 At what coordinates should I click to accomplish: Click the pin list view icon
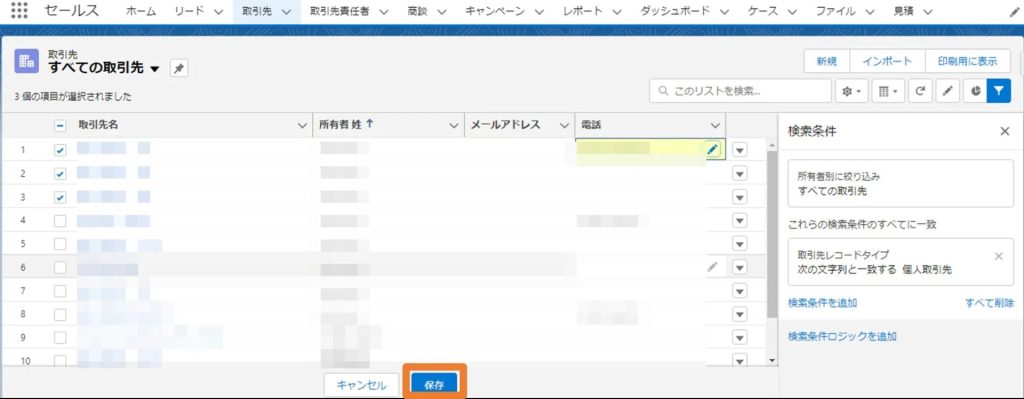pos(179,68)
